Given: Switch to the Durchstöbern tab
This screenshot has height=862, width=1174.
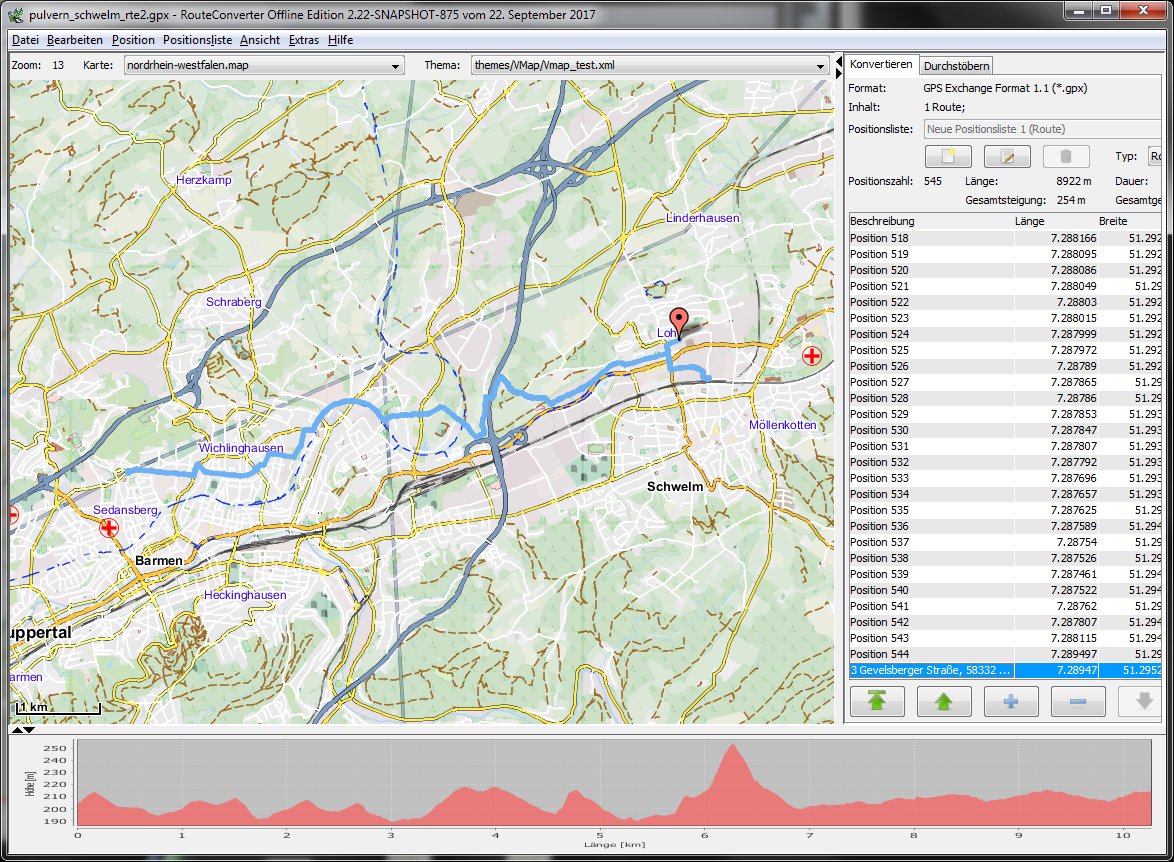Looking at the screenshot, I should 956,66.
